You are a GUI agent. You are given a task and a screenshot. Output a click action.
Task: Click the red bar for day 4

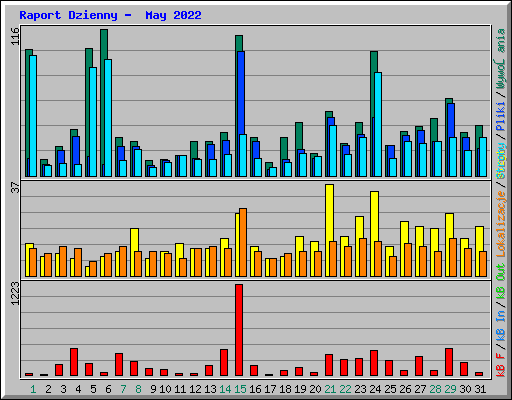coord(74,362)
